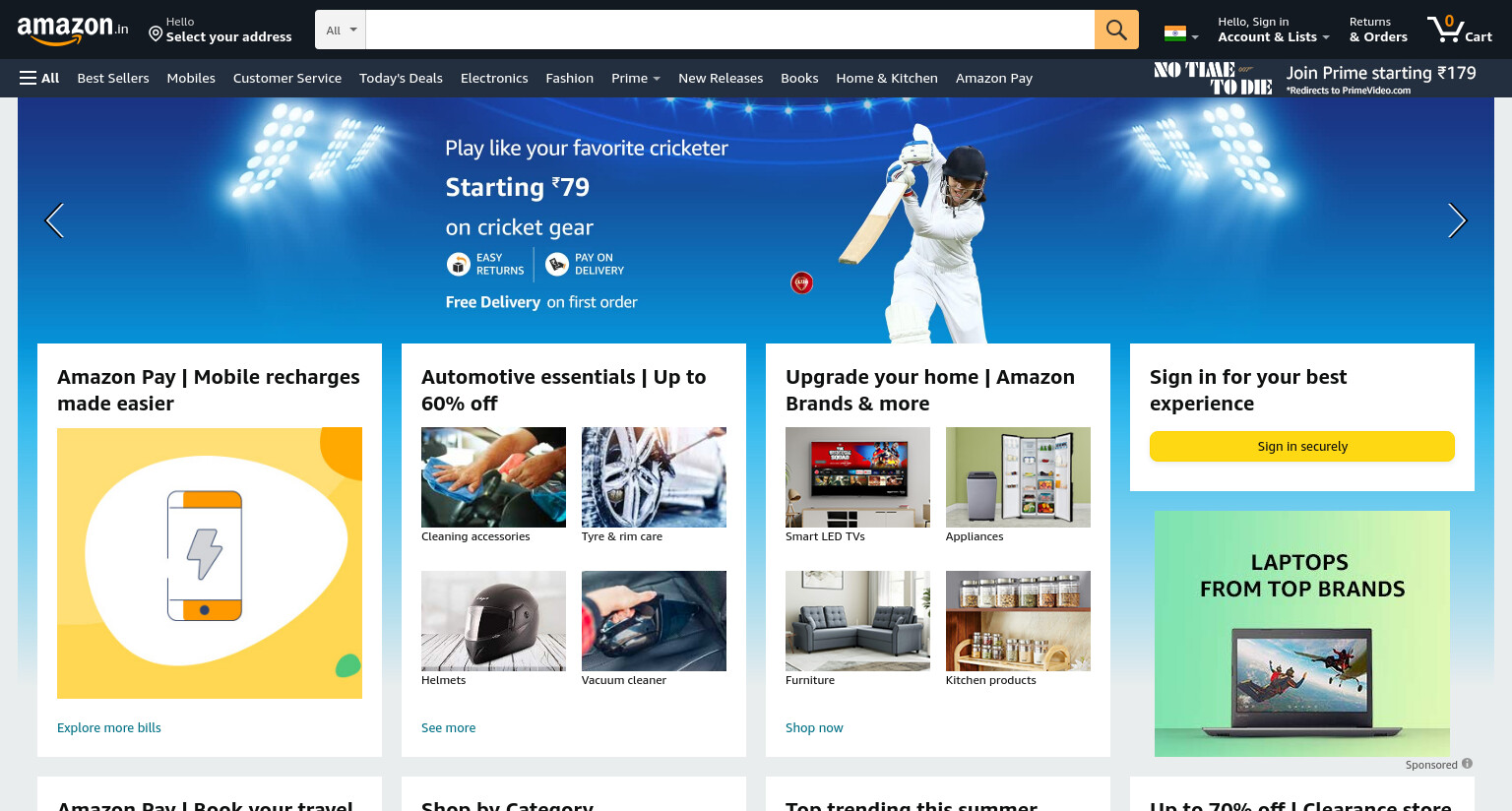Click the red cricket ball in banner
The height and width of the screenshot is (811, 1512).
[x=802, y=283]
